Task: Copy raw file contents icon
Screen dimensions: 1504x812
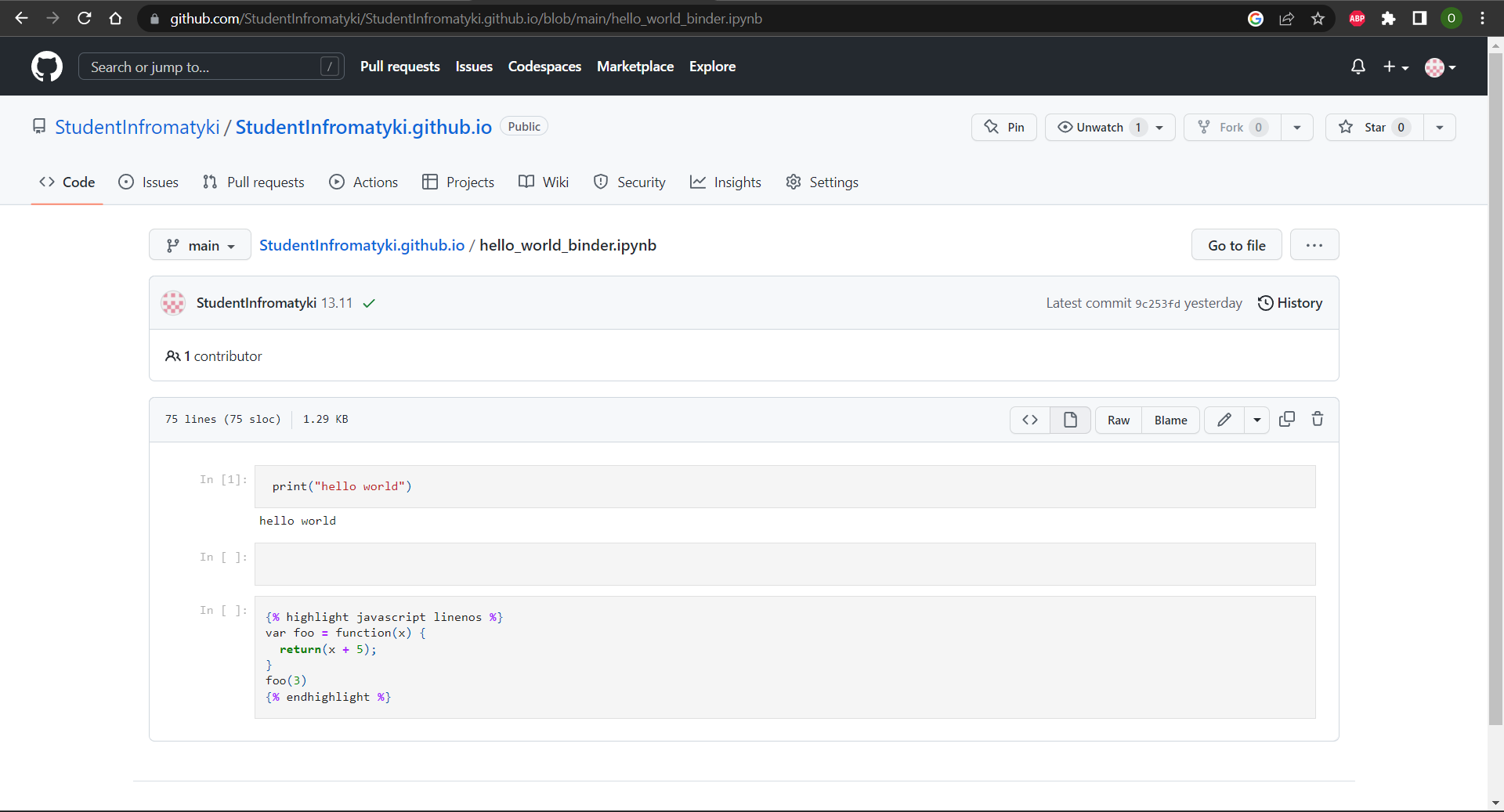Action: (1286, 420)
